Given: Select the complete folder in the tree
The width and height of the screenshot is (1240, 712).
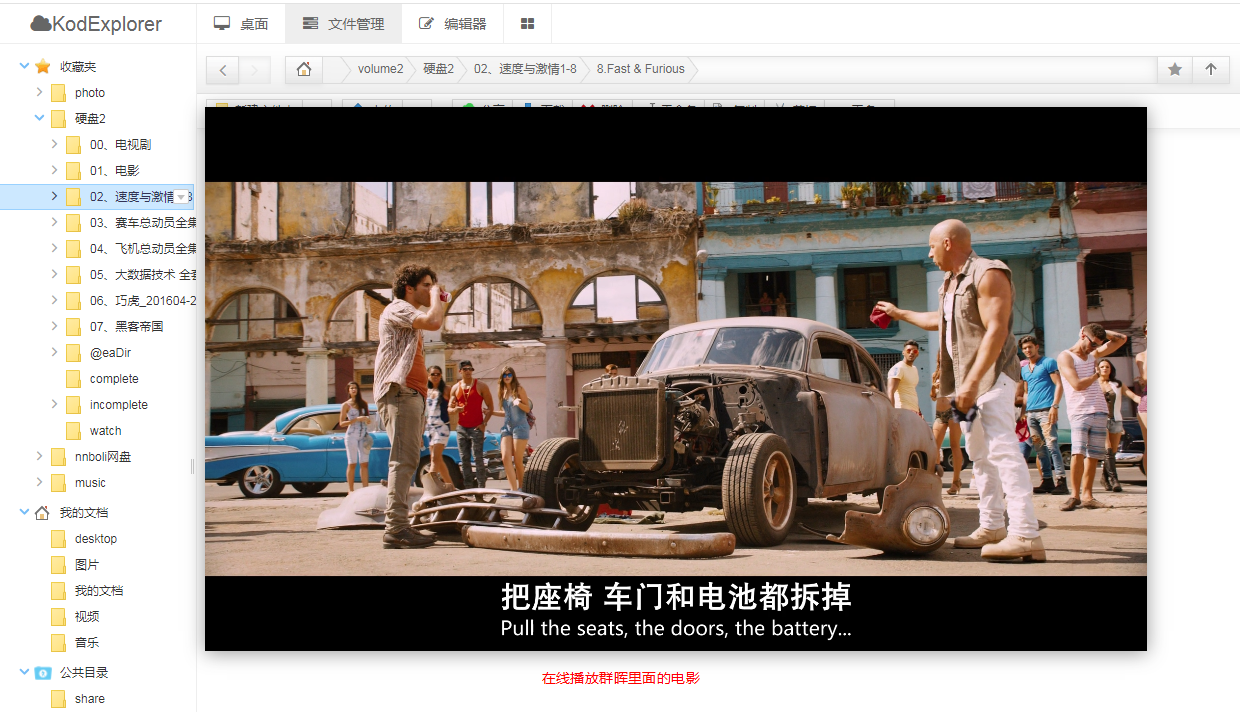Looking at the screenshot, I should tap(114, 378).
